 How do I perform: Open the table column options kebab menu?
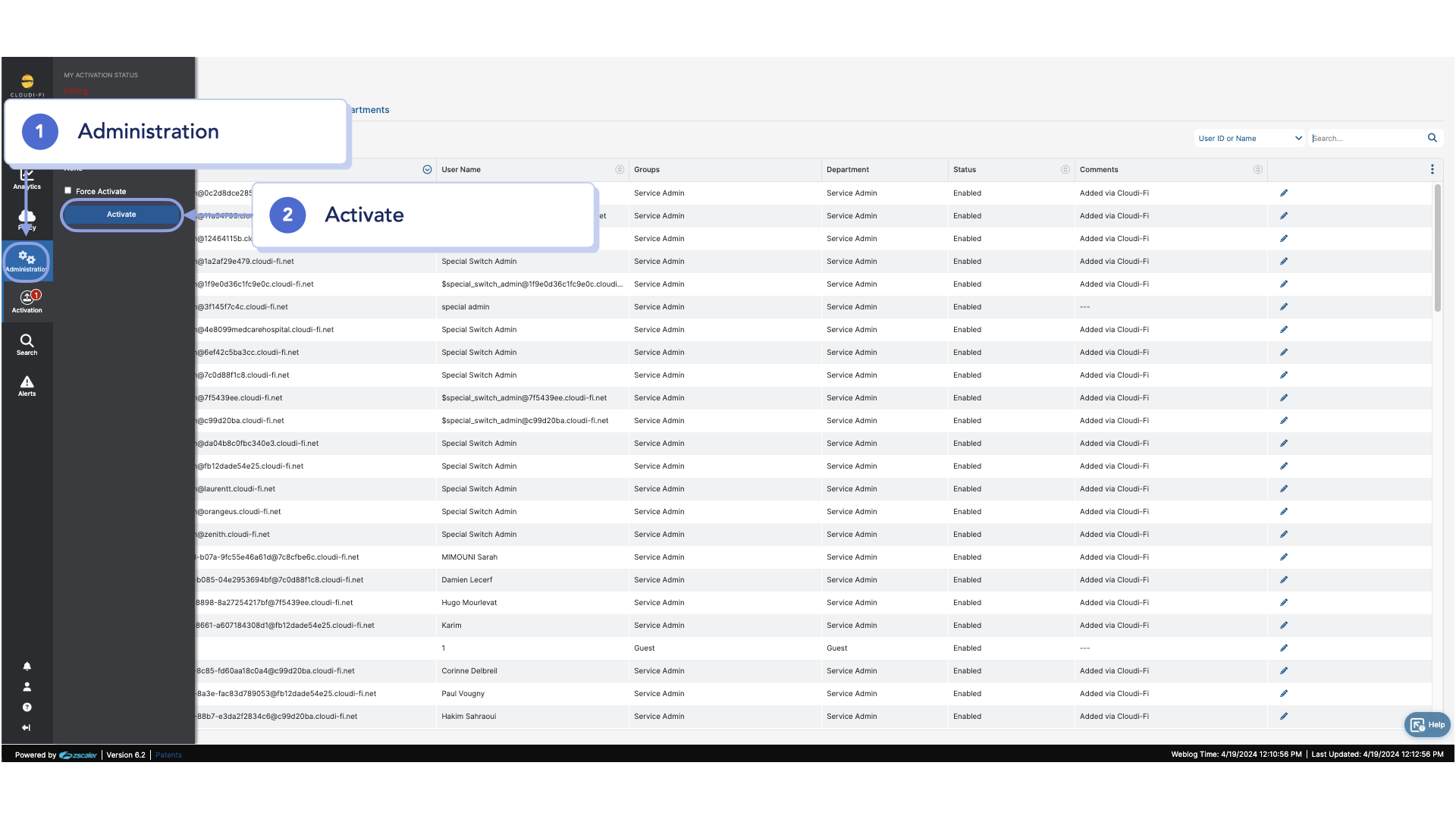1432,170
